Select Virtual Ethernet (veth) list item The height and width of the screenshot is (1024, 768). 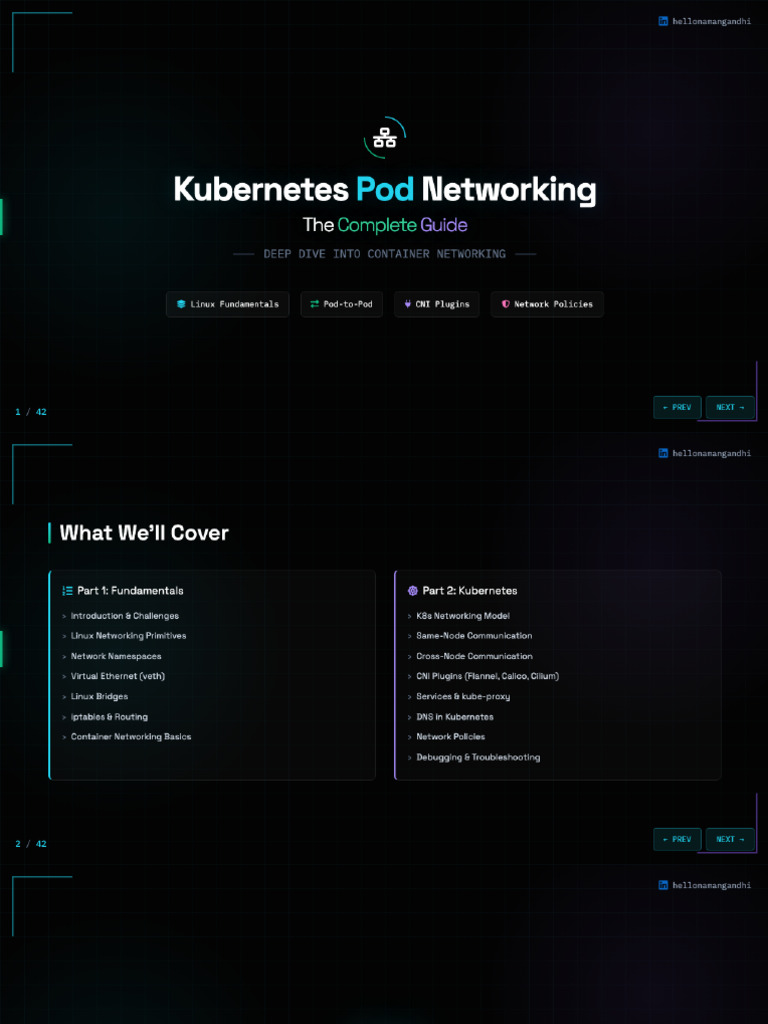(118, 676)
